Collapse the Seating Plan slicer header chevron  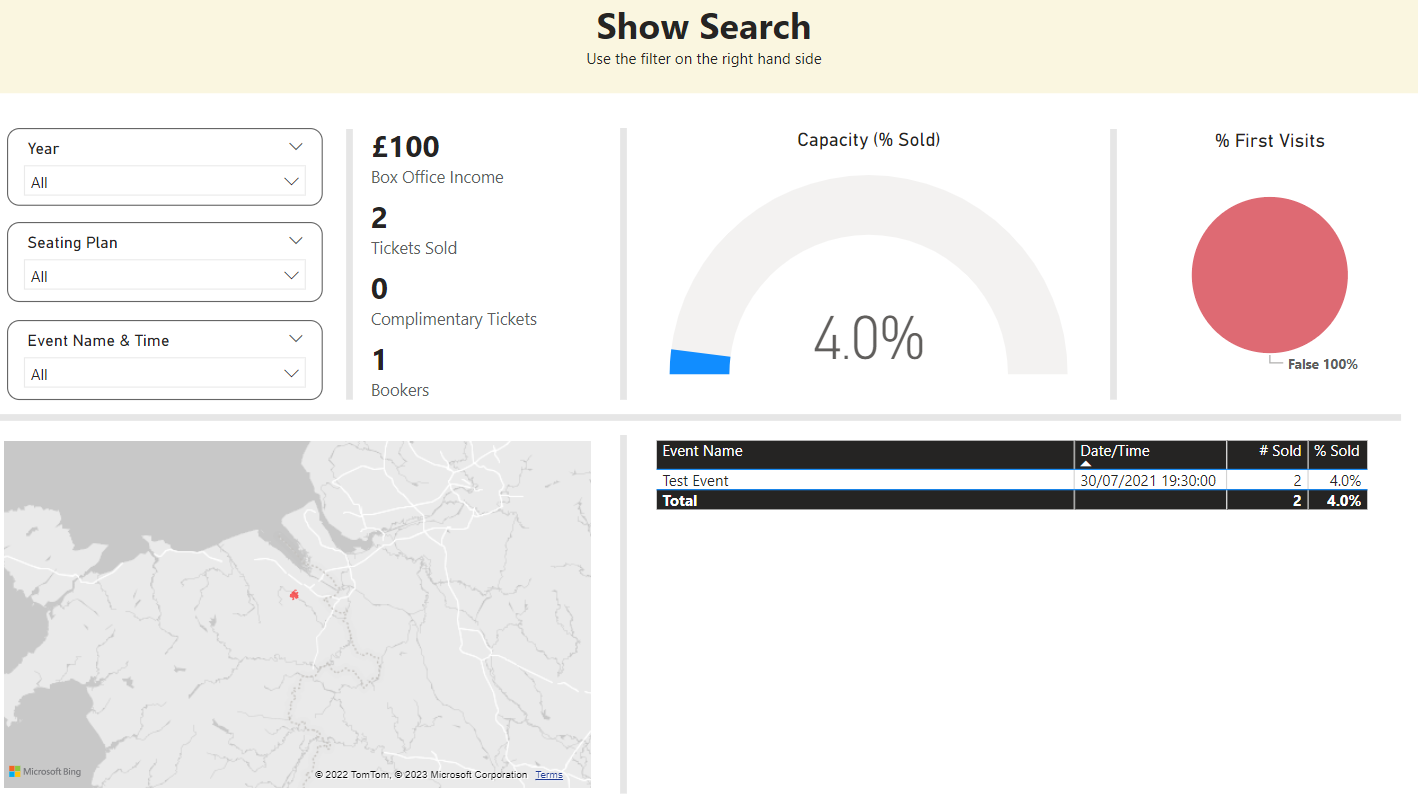click(295, 241)
